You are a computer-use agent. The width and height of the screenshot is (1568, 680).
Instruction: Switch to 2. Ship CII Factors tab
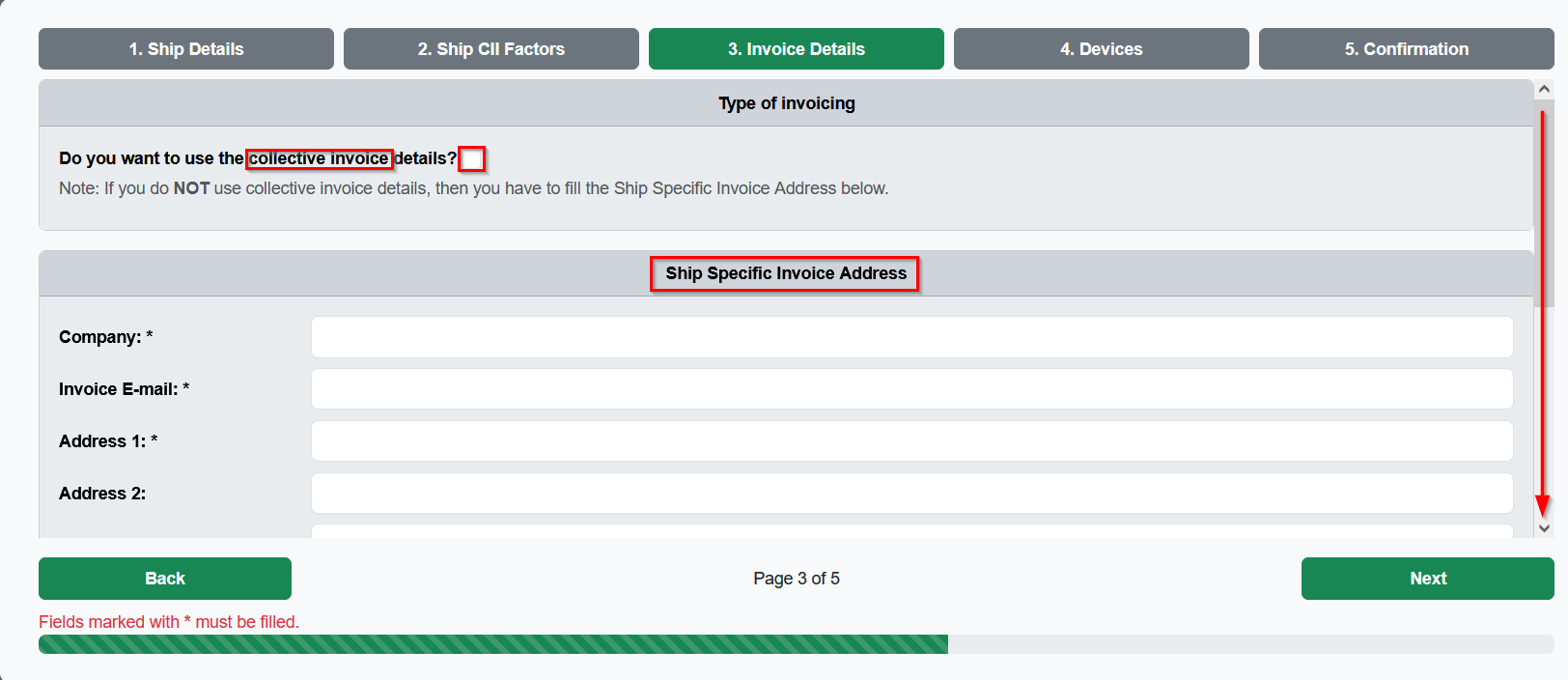click(491, 49)
